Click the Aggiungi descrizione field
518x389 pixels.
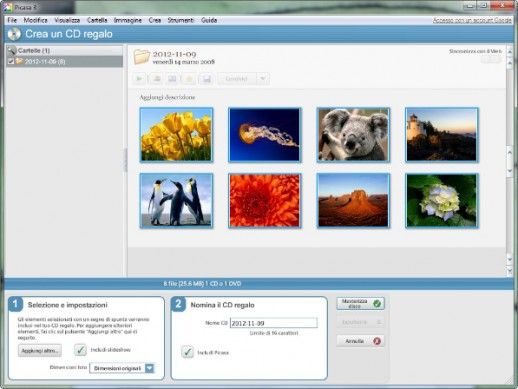click(167, 97)
